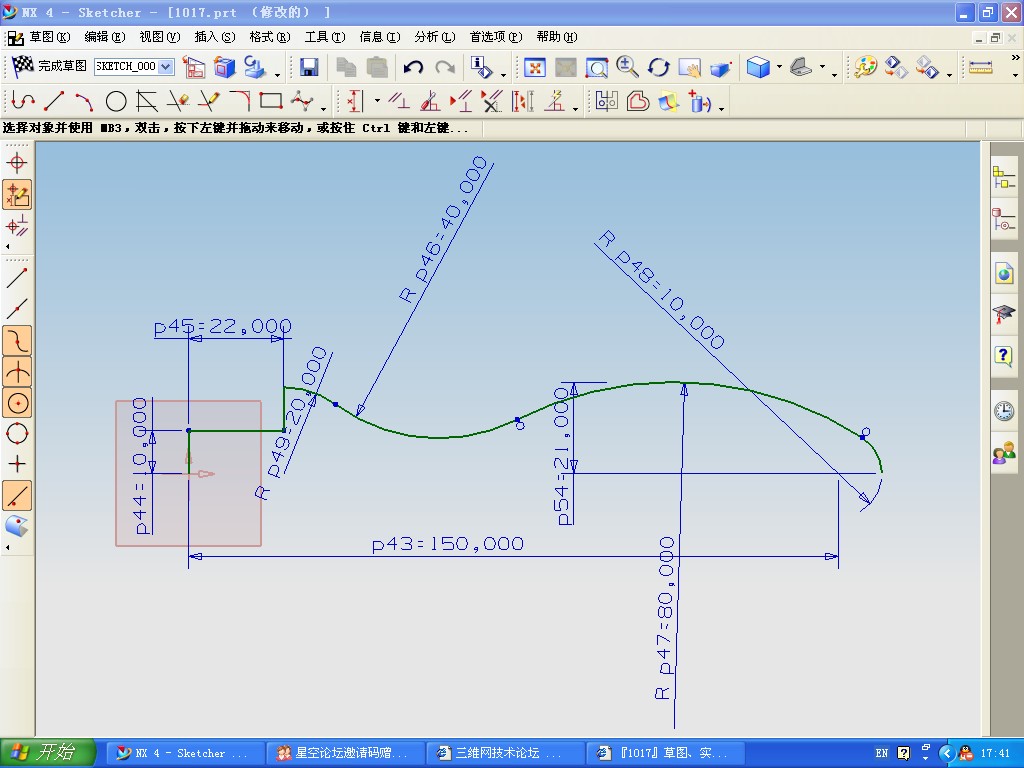Screen dimensions: 1024x768
Task: Open the Inferred Dimensions type dropdown arrow
Action: [377, 101]
